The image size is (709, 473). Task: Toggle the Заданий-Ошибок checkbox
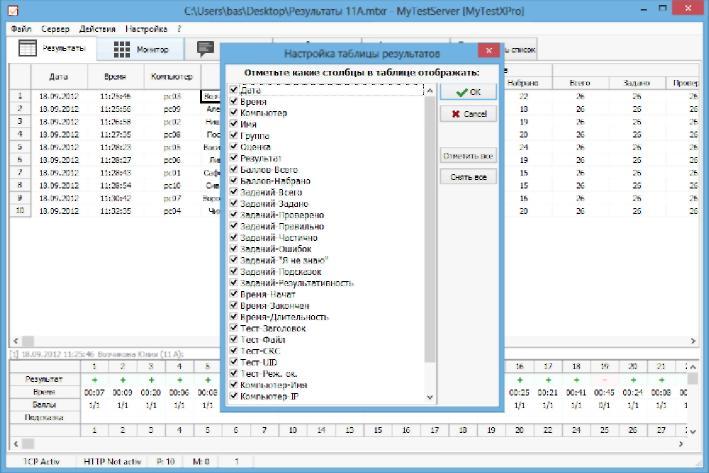point(233,248)
